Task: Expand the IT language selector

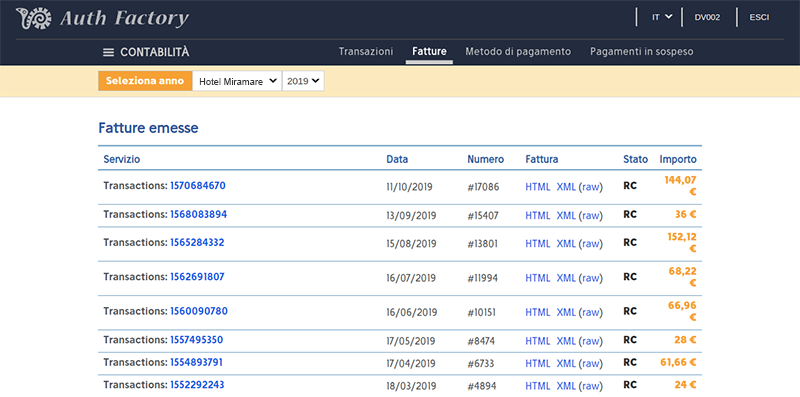Action: pyautogui.click(x=662, y=17)
